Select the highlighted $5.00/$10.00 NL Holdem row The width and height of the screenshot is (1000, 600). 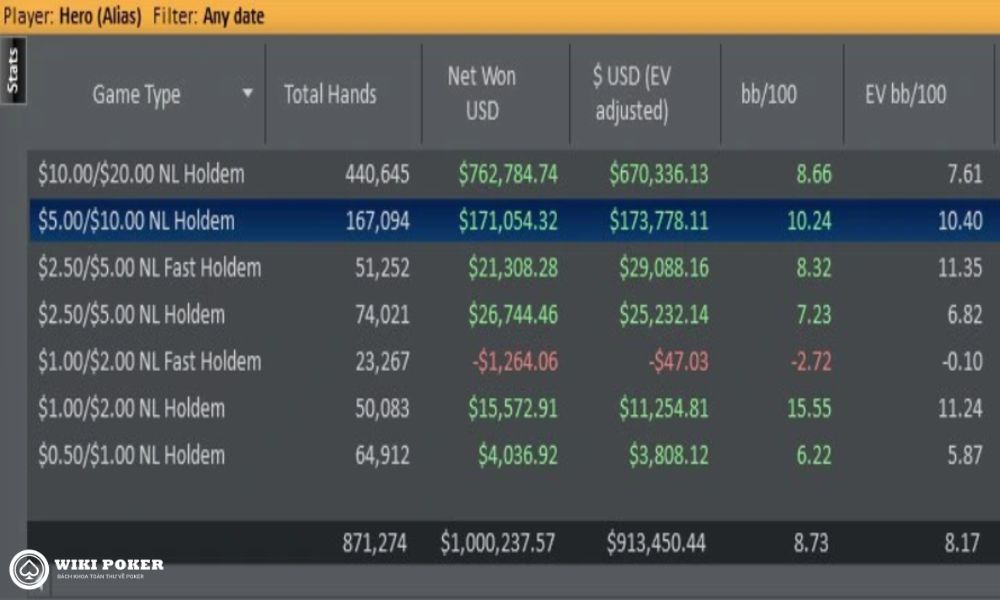[513, 221]
